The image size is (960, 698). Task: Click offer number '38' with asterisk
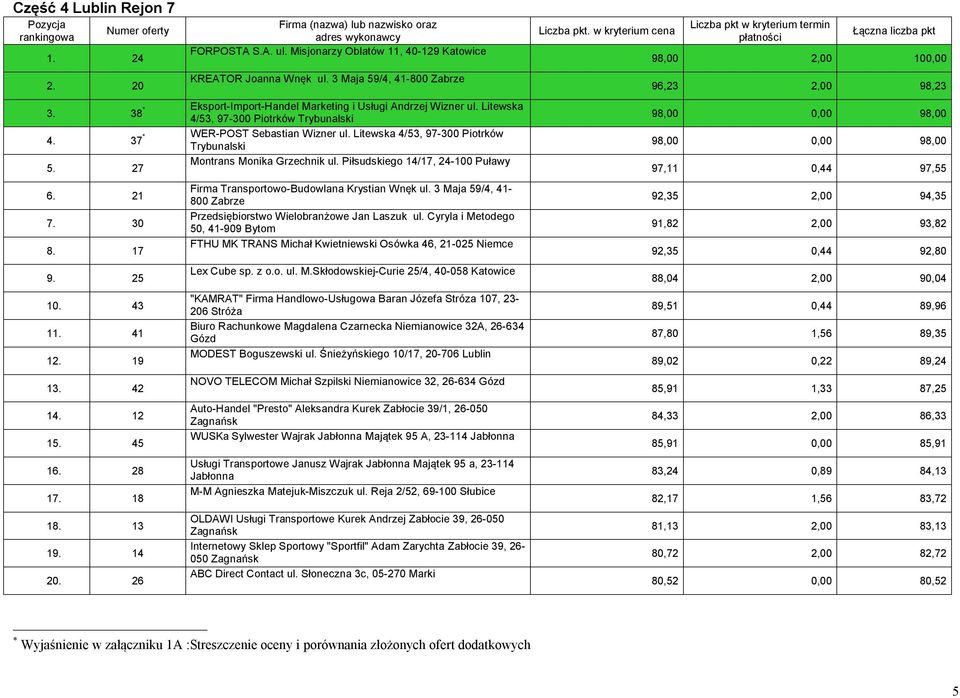[x=137, y=113]
